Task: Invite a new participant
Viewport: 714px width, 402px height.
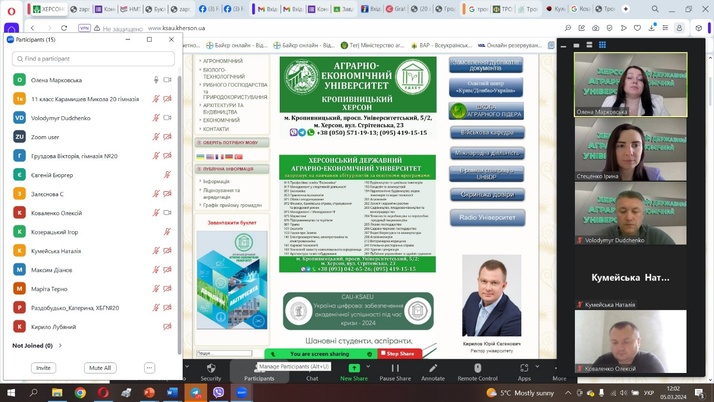Action: click(44, 367)
